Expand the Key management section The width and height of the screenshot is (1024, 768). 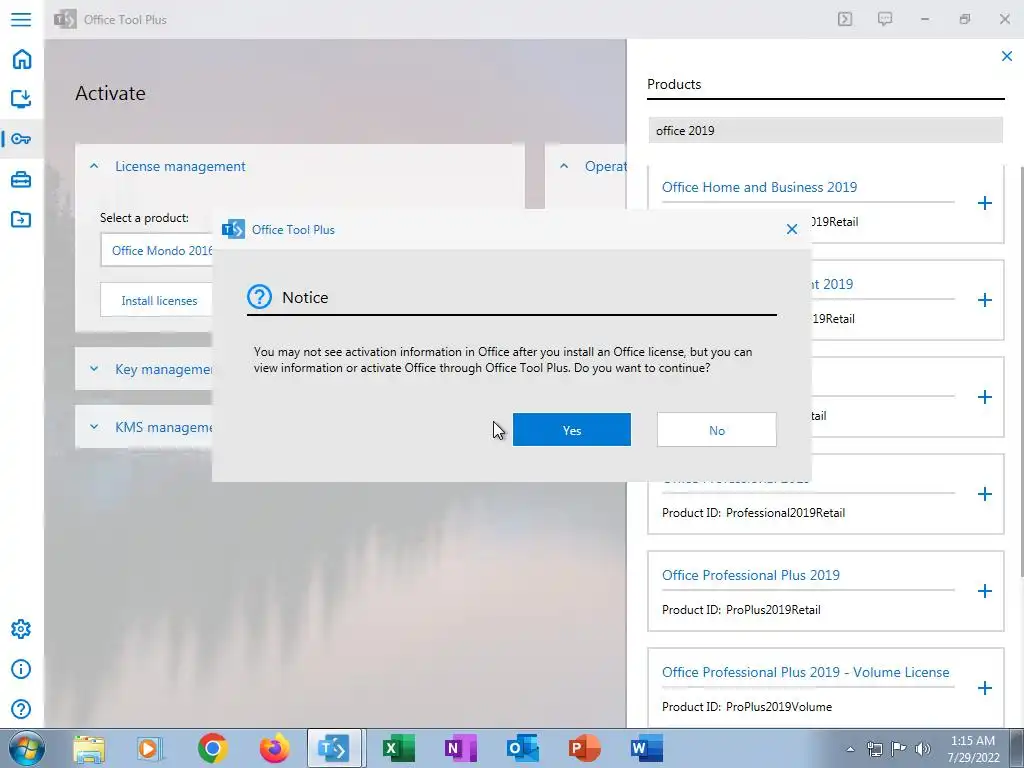tap(94, 369)
